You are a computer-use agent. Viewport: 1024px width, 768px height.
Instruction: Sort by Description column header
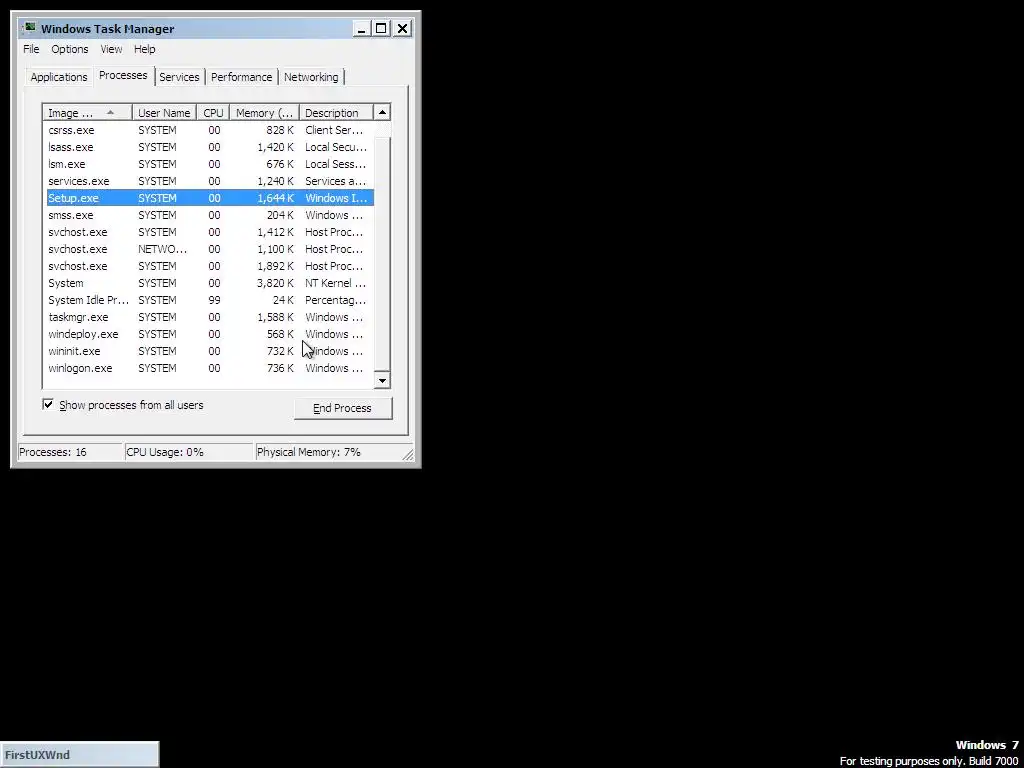click(336, 113)
